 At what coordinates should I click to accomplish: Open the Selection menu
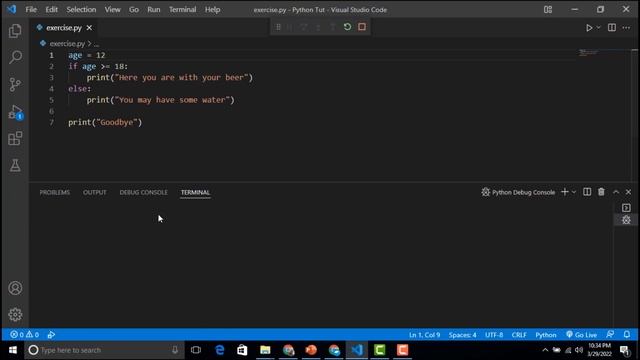[x=81, y=9]
